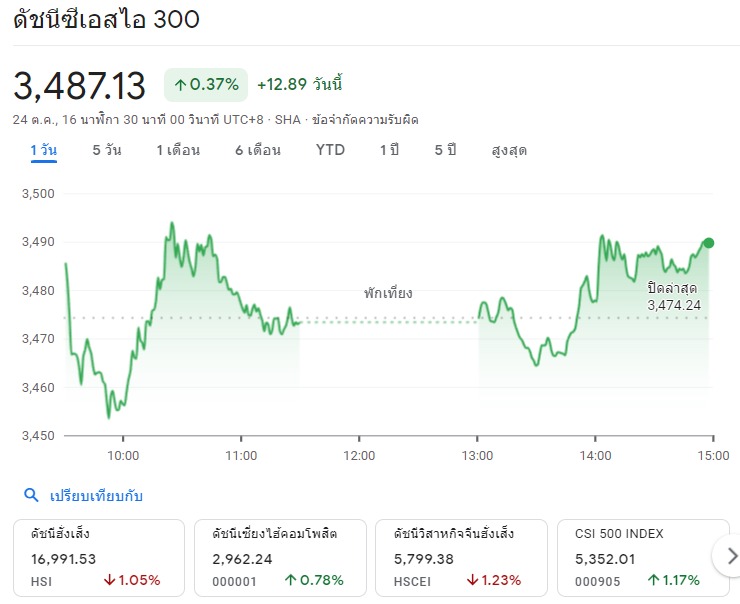Click the red down arrow on the HSI card
The height and width of the screenshot is (604, 740).
(109, 580)
